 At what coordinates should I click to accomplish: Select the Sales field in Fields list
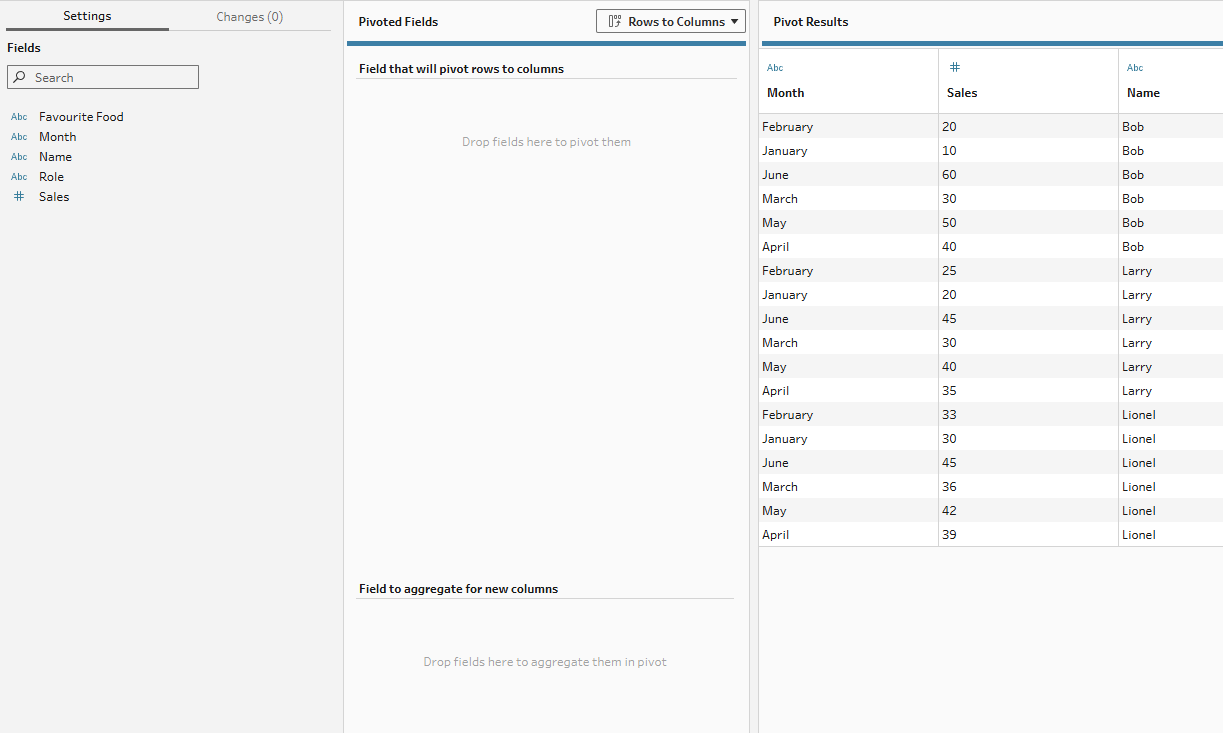coord(54,197)
